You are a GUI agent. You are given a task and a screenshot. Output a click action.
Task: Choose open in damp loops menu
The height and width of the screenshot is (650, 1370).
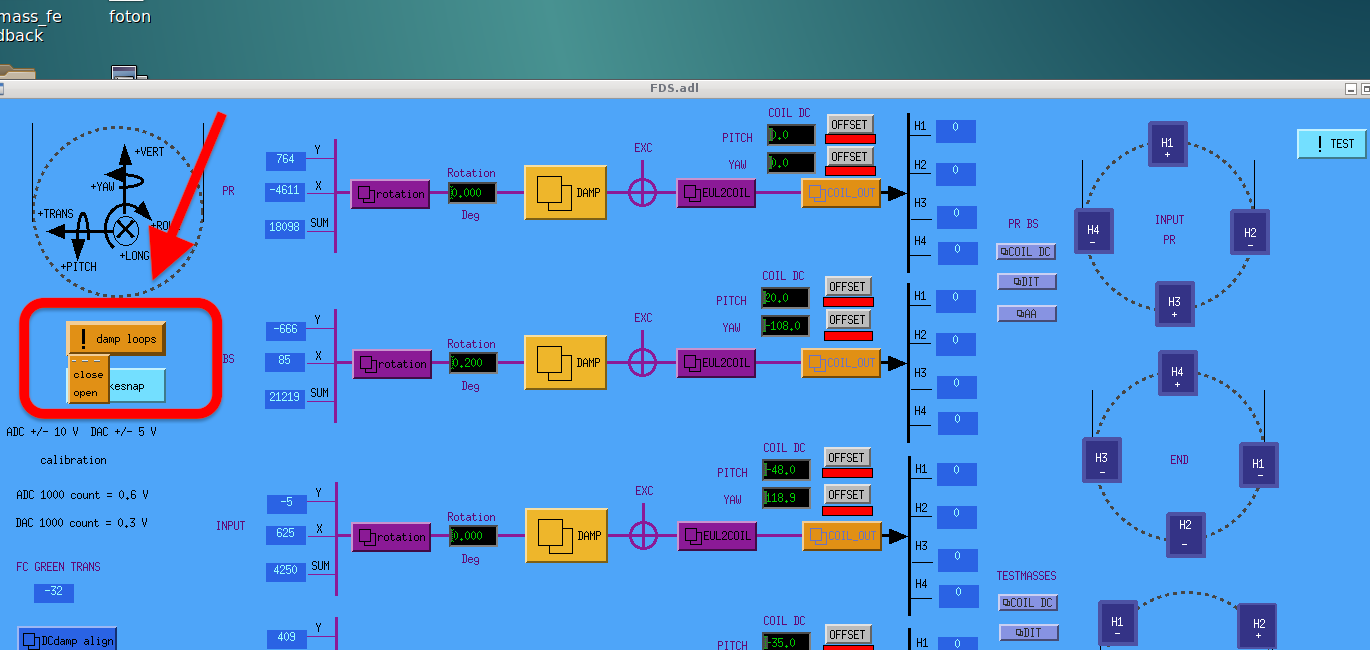[86, 392]
